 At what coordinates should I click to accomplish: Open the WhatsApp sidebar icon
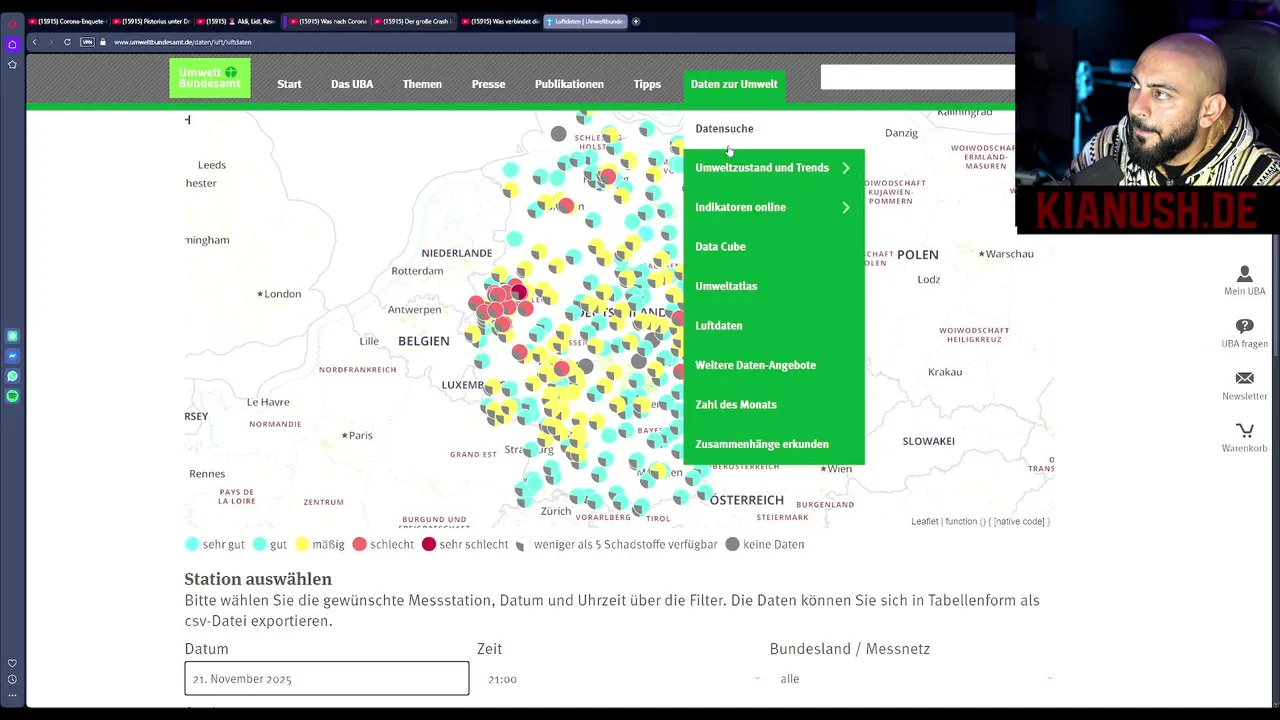(x=12, y=376)
